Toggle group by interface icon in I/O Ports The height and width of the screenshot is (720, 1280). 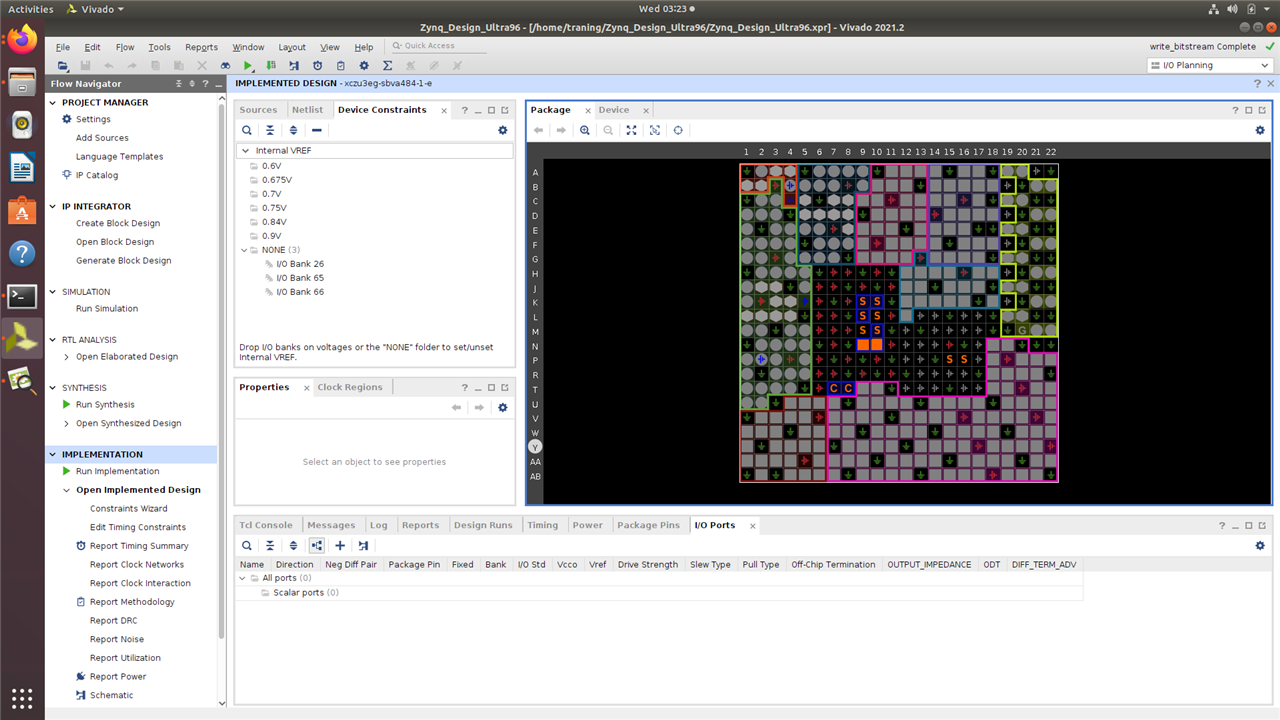[317, 545]
